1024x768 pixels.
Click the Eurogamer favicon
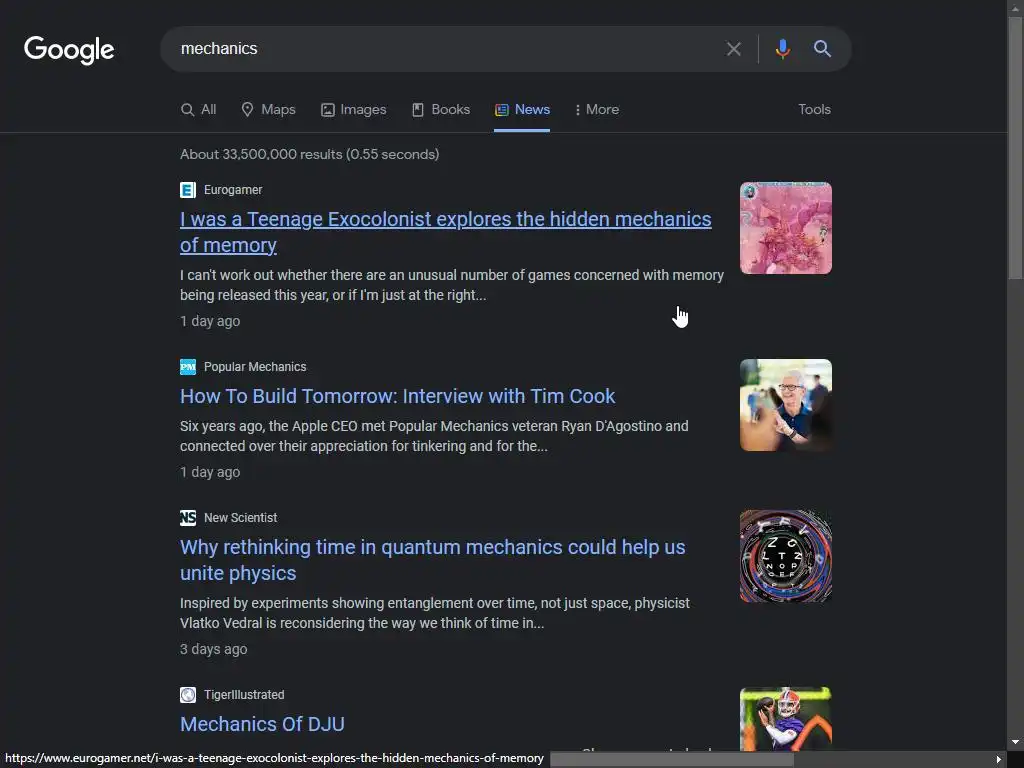coord(188,190)
